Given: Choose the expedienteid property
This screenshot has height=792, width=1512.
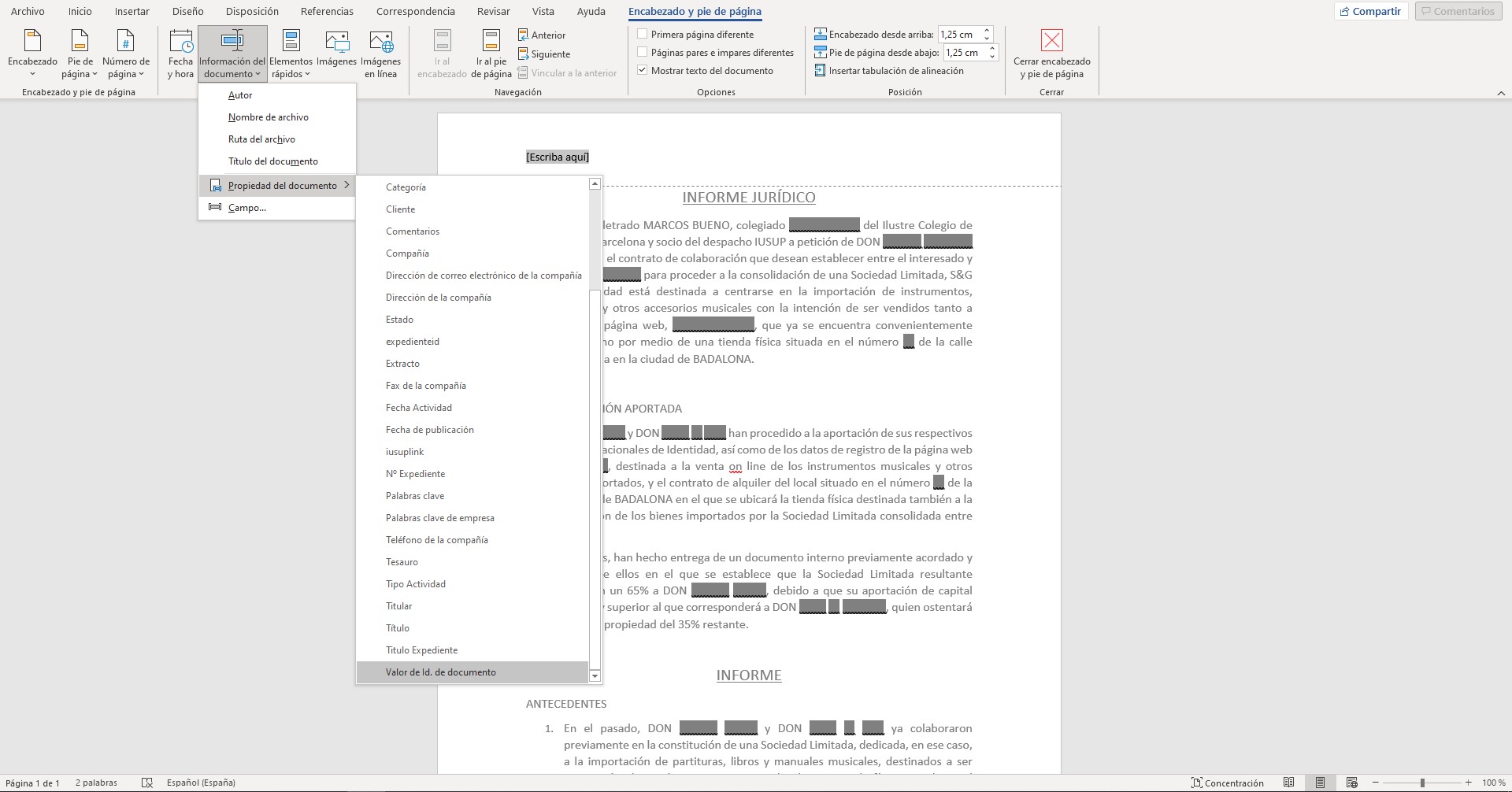Looking at the screenshot, I should click(472, 342).
